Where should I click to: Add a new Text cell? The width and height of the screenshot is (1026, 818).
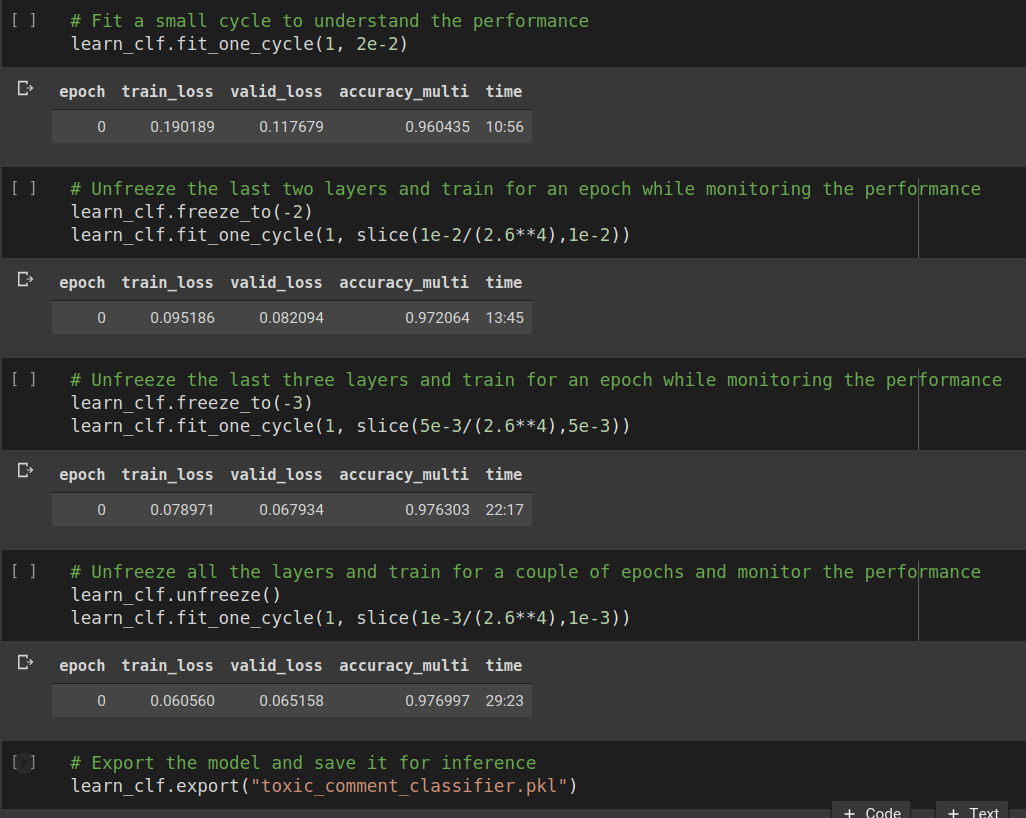[972, 811]
